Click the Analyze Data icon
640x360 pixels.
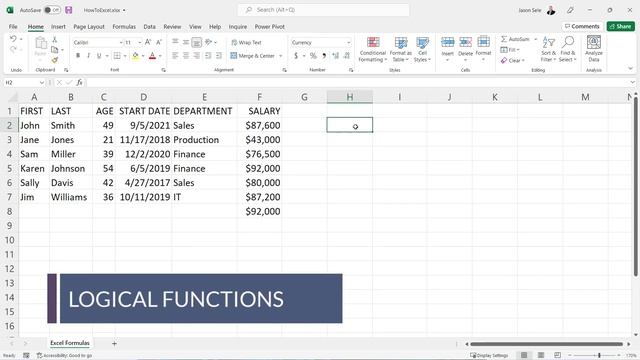tap(593, 49)
